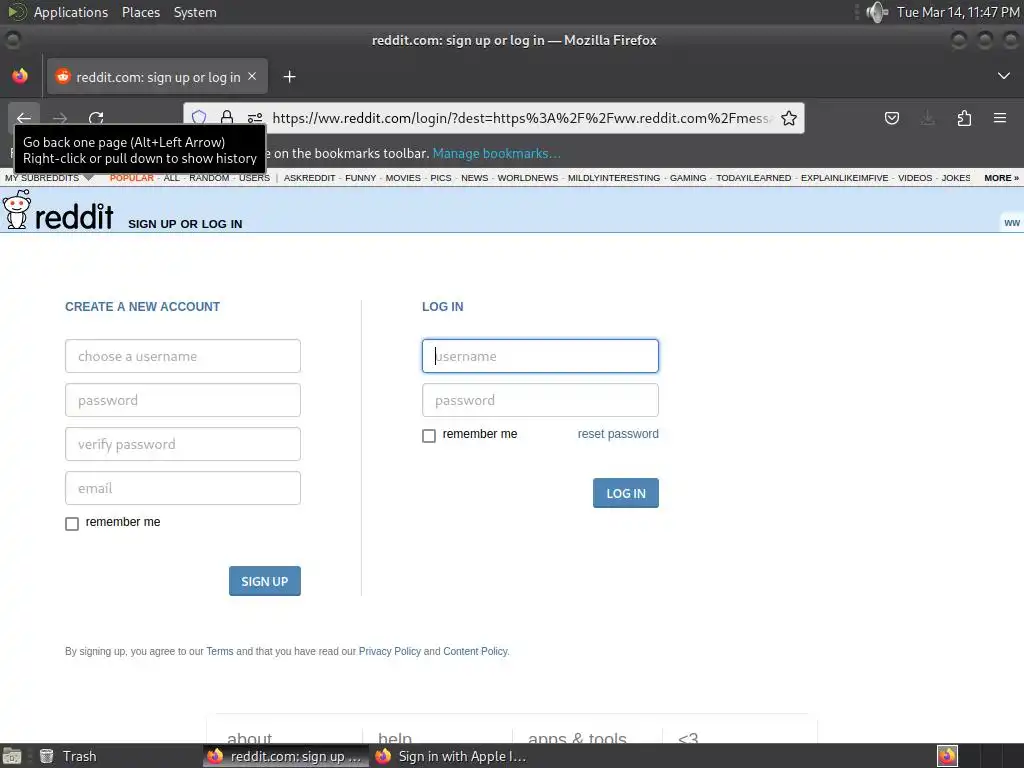Click the sign-up password field
Viewport: 1024px width, 768px height.
[183, 400]
